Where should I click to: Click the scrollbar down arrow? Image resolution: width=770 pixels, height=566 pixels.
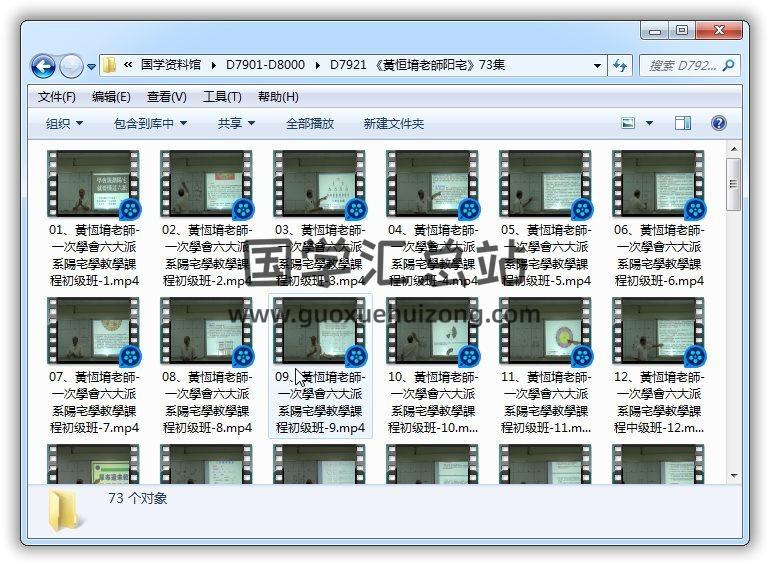click(734, 476)
